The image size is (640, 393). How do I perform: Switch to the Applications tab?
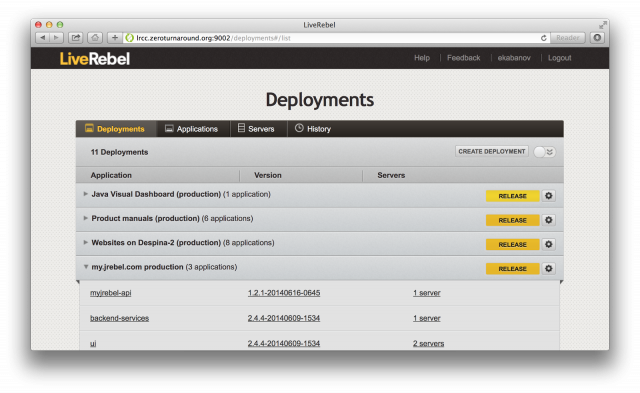coord(193,129)
